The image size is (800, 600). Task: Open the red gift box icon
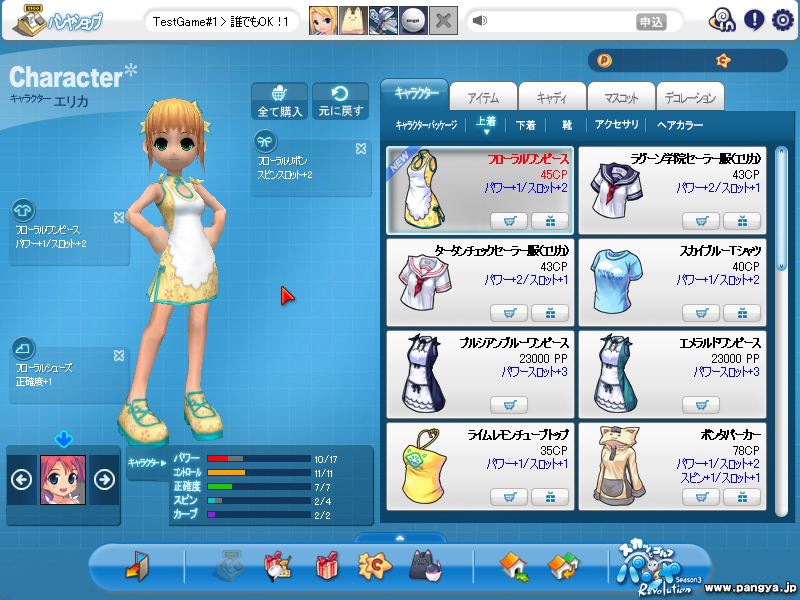[x=327, y=567]
